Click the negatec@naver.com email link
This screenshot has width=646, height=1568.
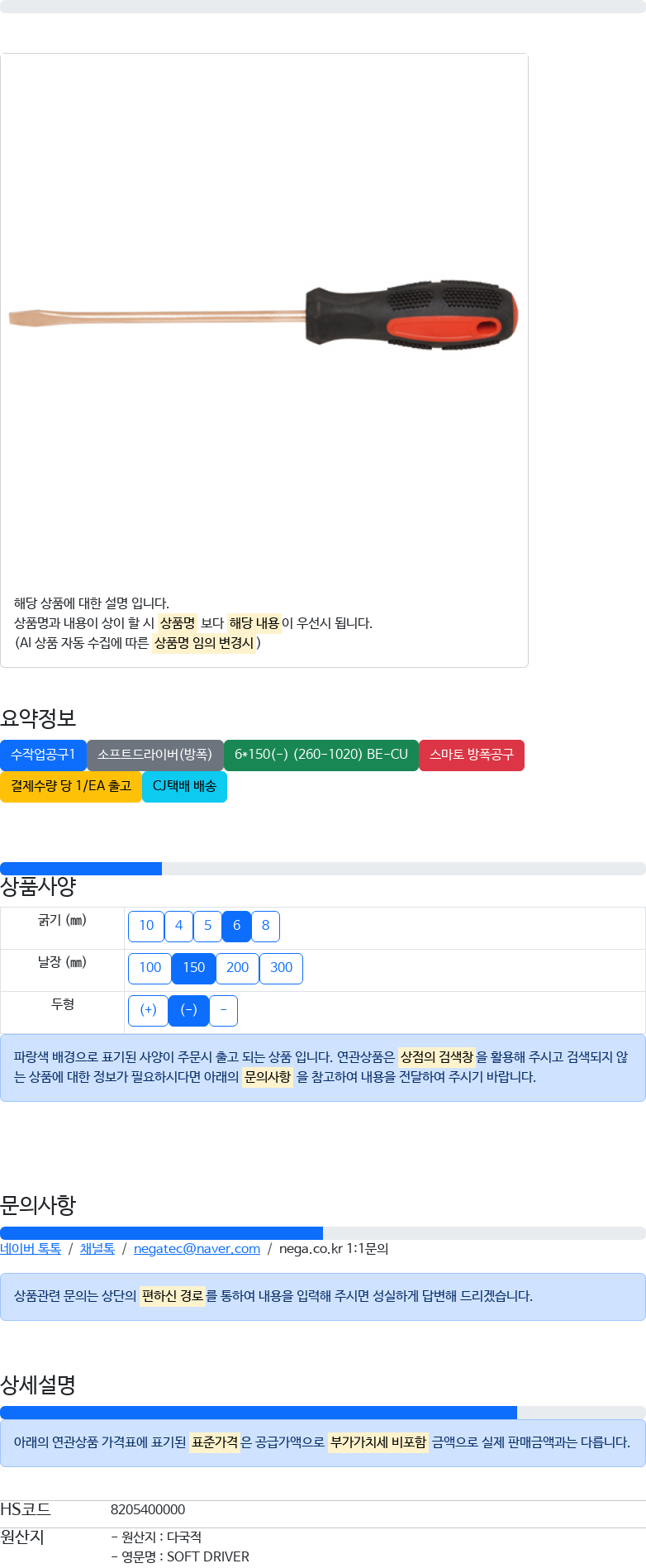coord(197,1248)
